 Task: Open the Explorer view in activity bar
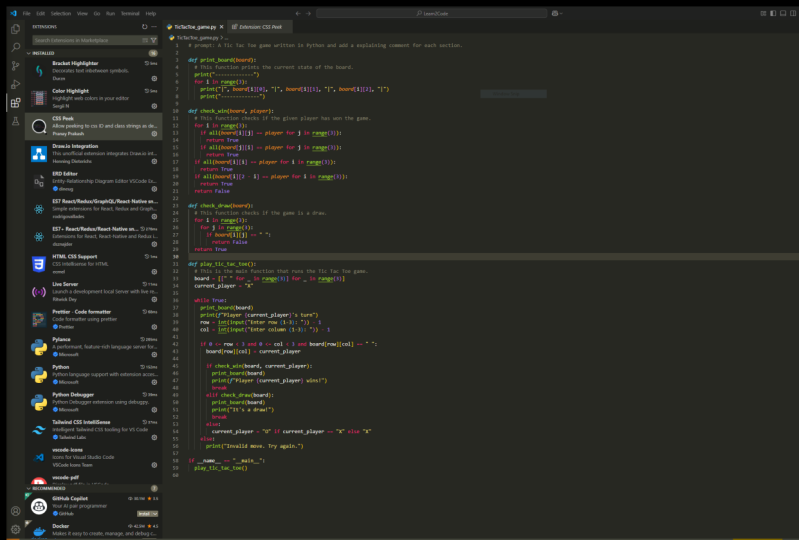(15, 29)
